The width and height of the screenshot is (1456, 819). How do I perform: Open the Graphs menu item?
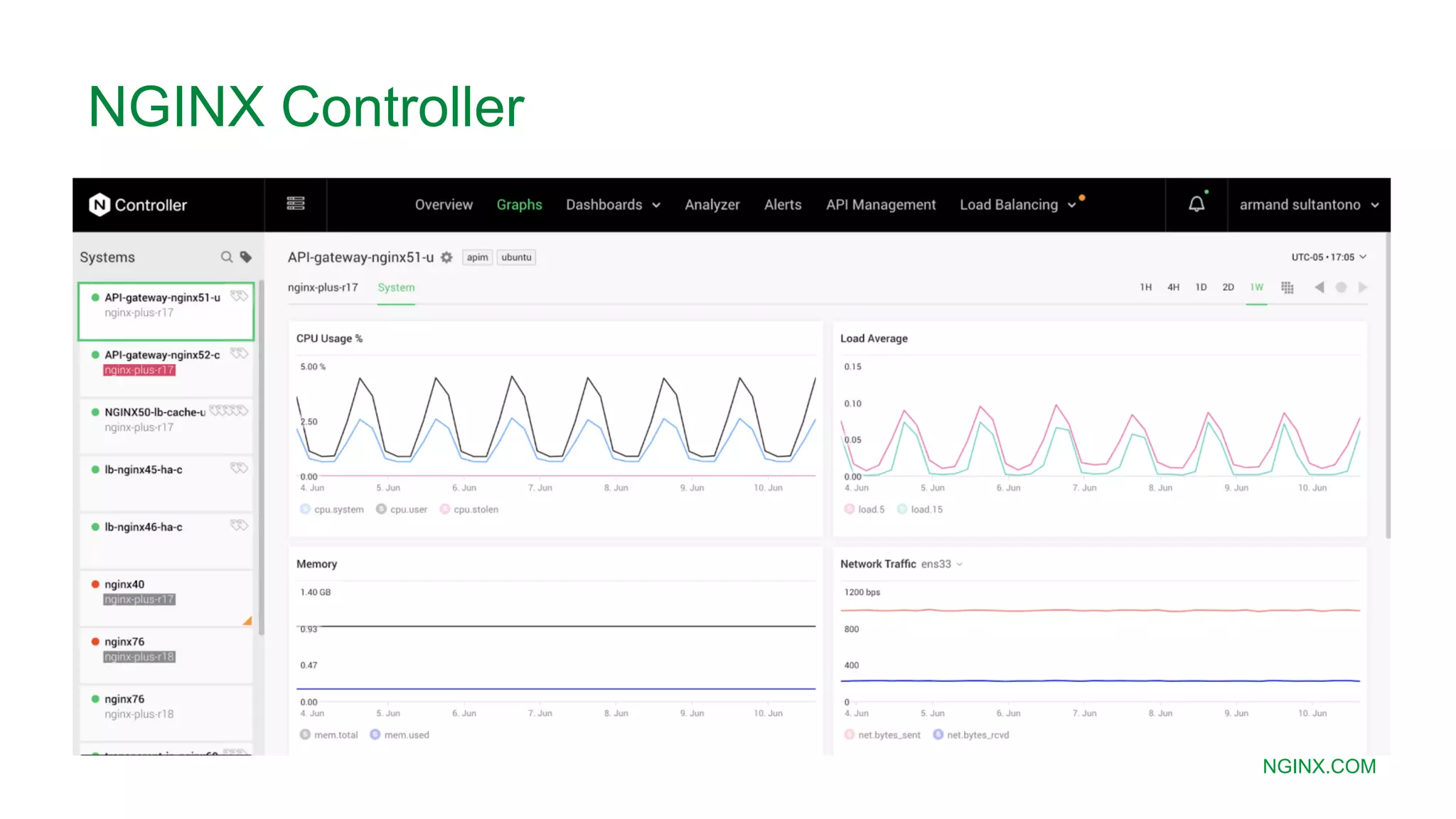[x=519, y=205]
